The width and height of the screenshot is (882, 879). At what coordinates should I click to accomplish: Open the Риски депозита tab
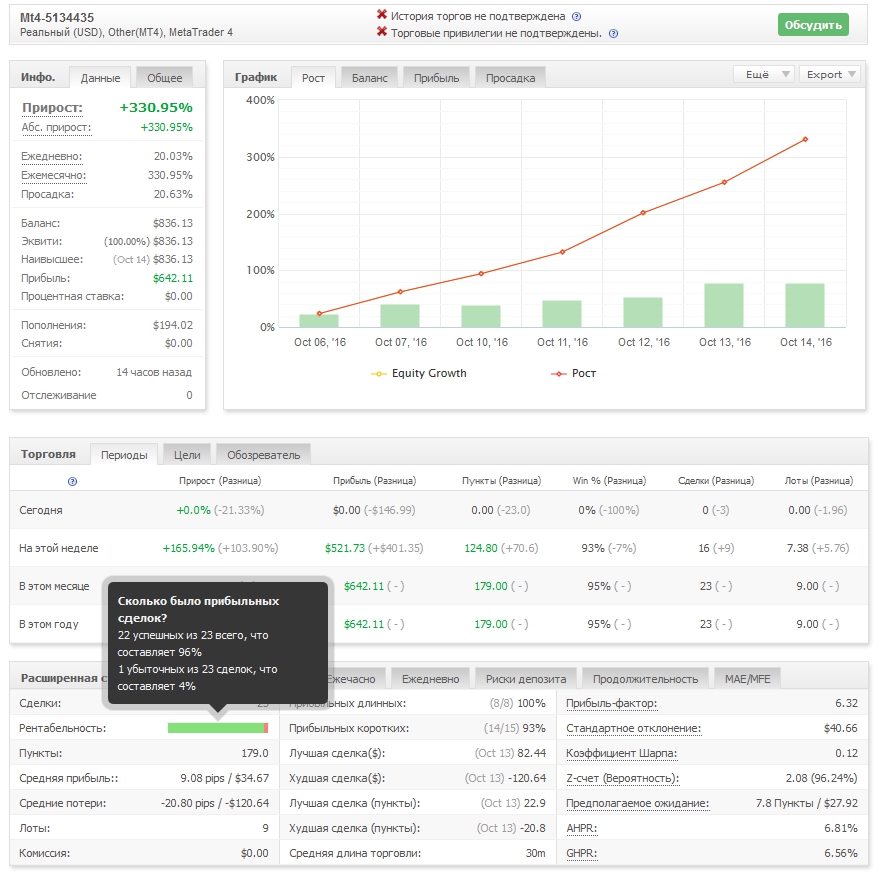526,679
